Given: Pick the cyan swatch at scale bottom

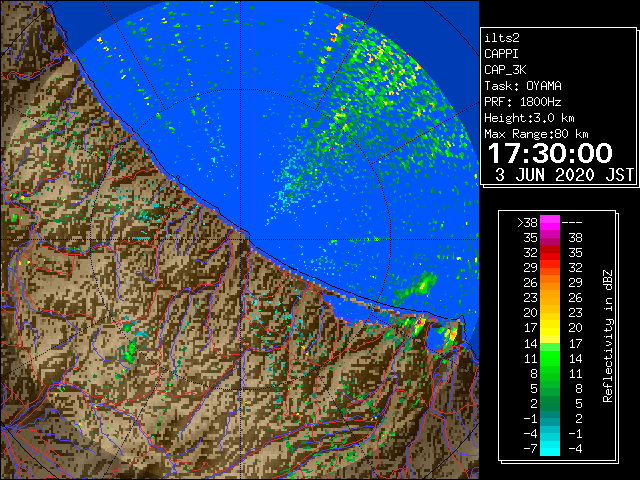Looking at the screenshot, I should [550, 448].
